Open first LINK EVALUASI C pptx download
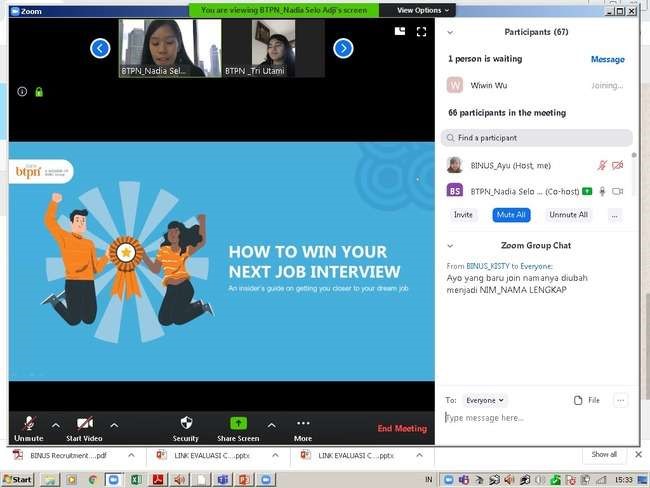 (205, 455)
